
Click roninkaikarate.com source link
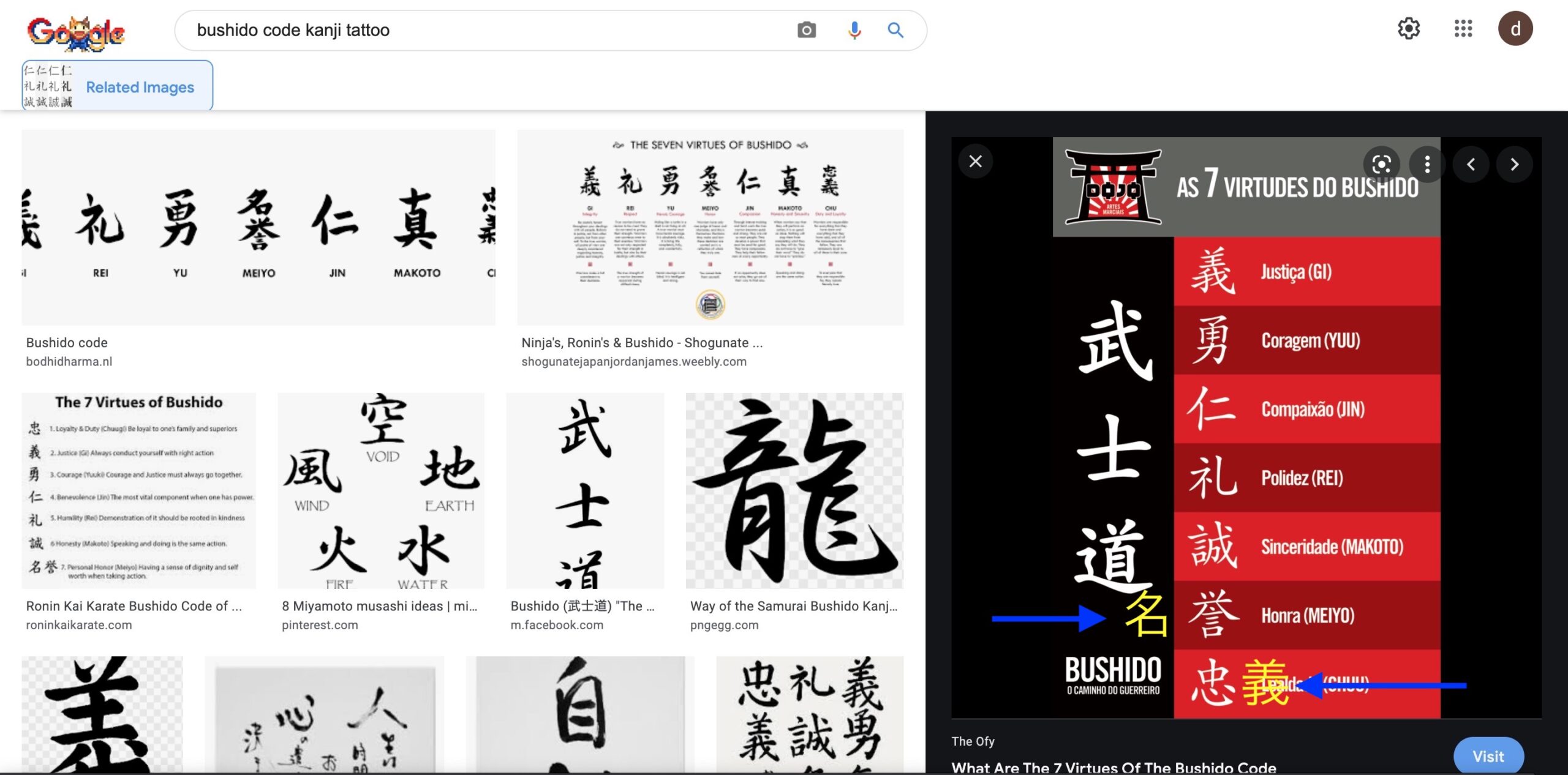(x=79, y=625)
